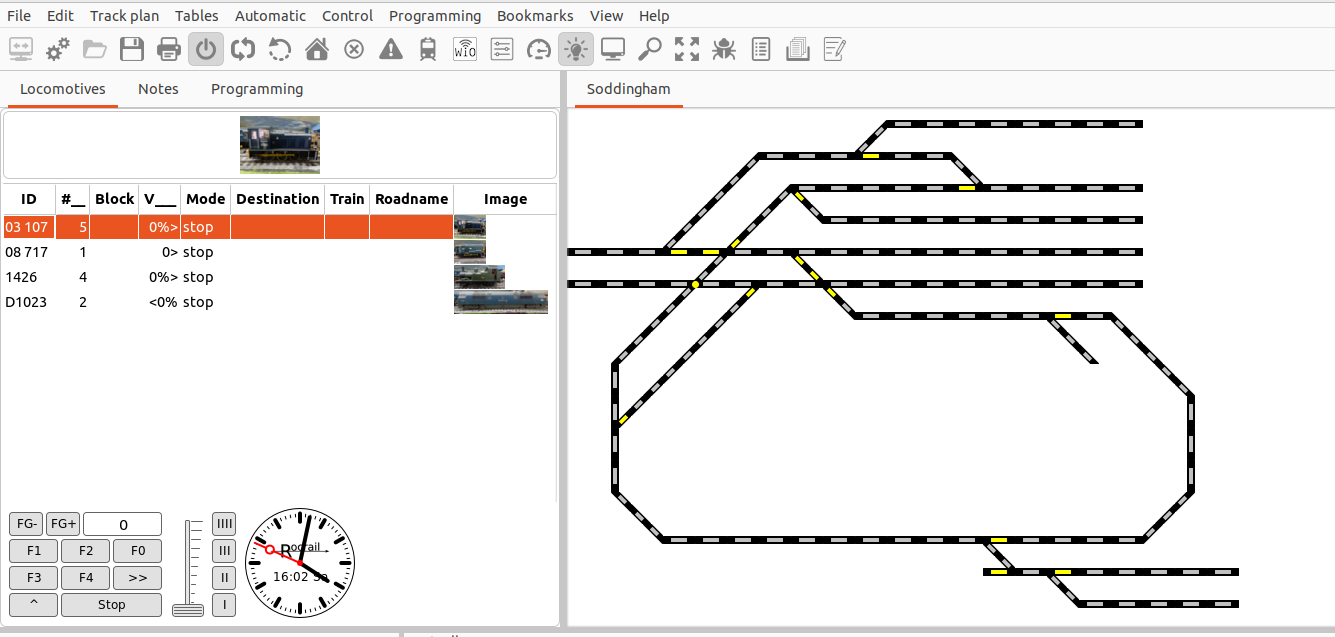Open the Track plan menu
Screen dimensions: 1335x637
point(124,16)
